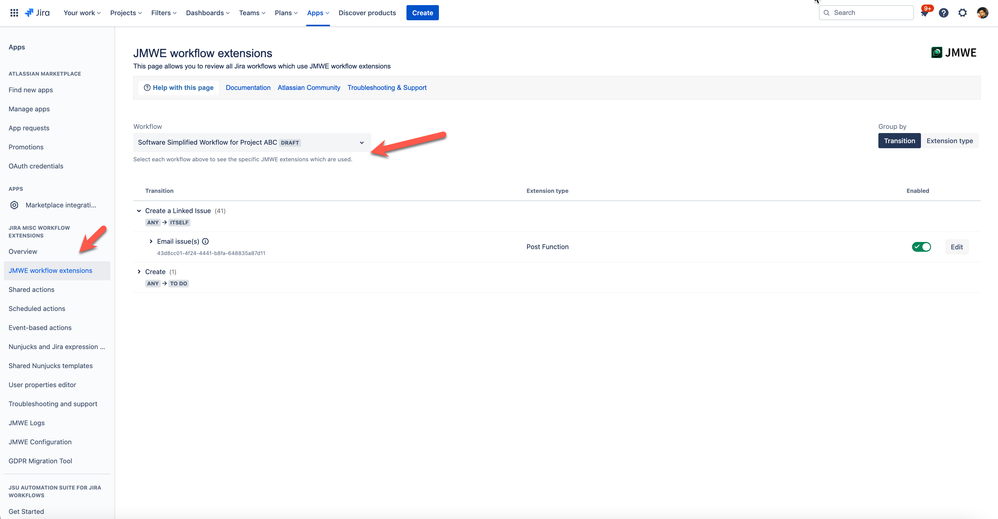Open Overview in the JMWE section

click(23, 252)
